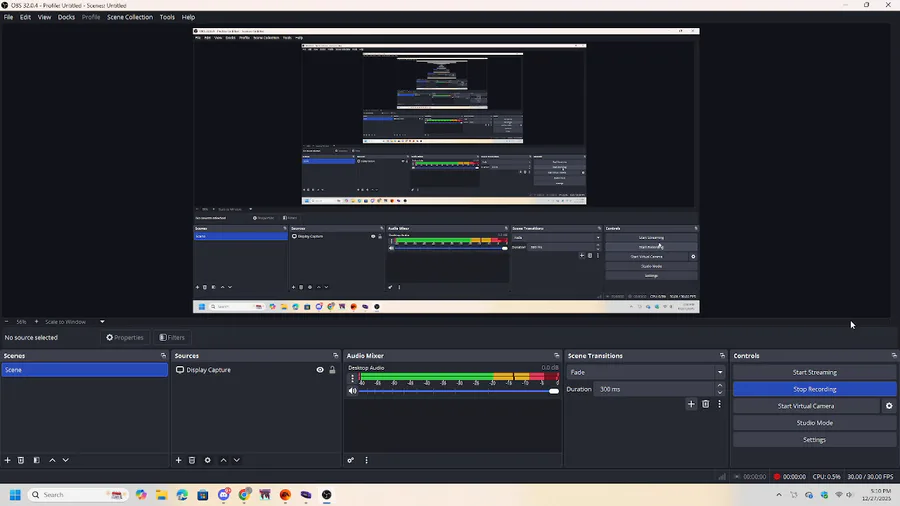Open transition properties three-dot menu
Viewport: 900px width, 506px height.
[719, 404]
